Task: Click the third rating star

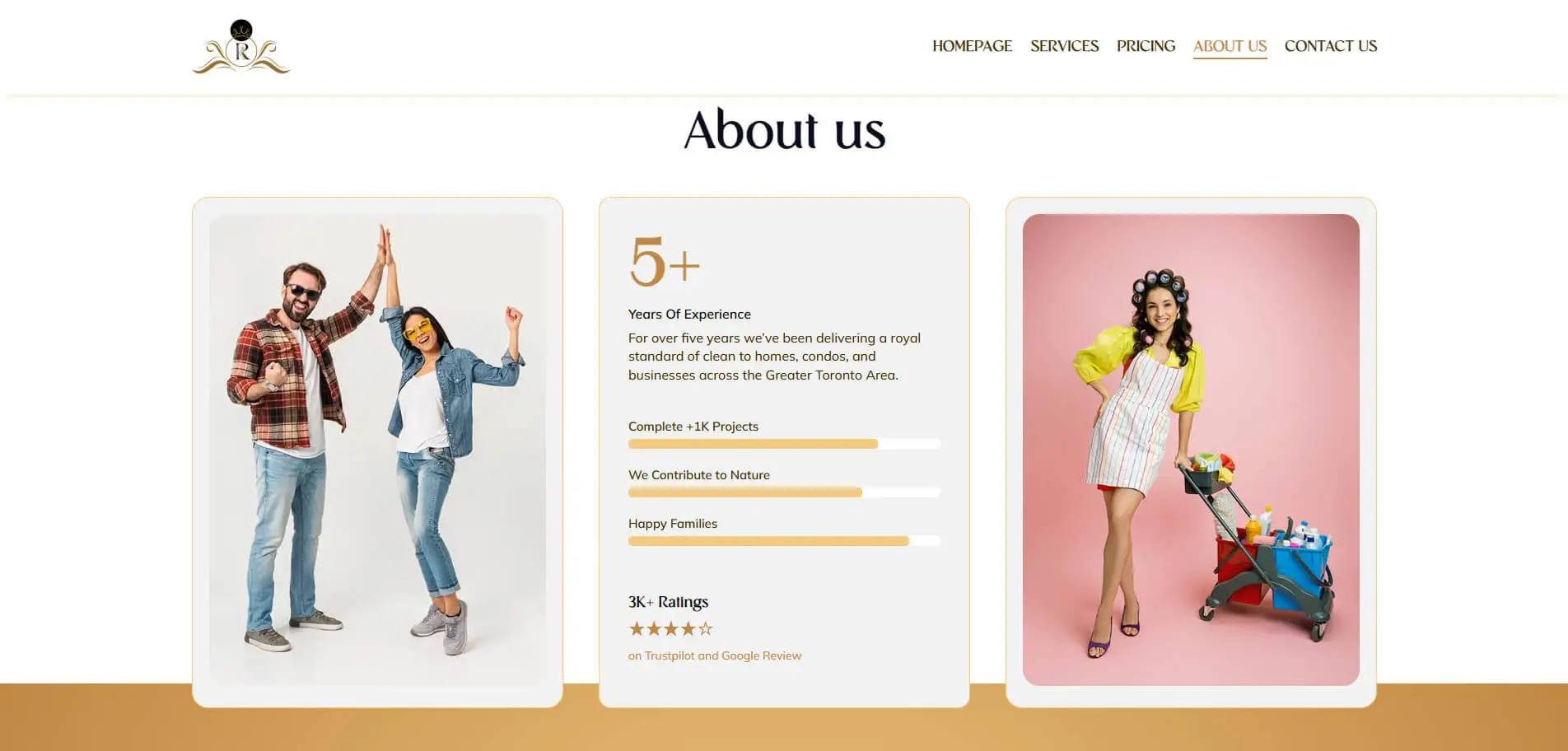Action: [671, 629]
